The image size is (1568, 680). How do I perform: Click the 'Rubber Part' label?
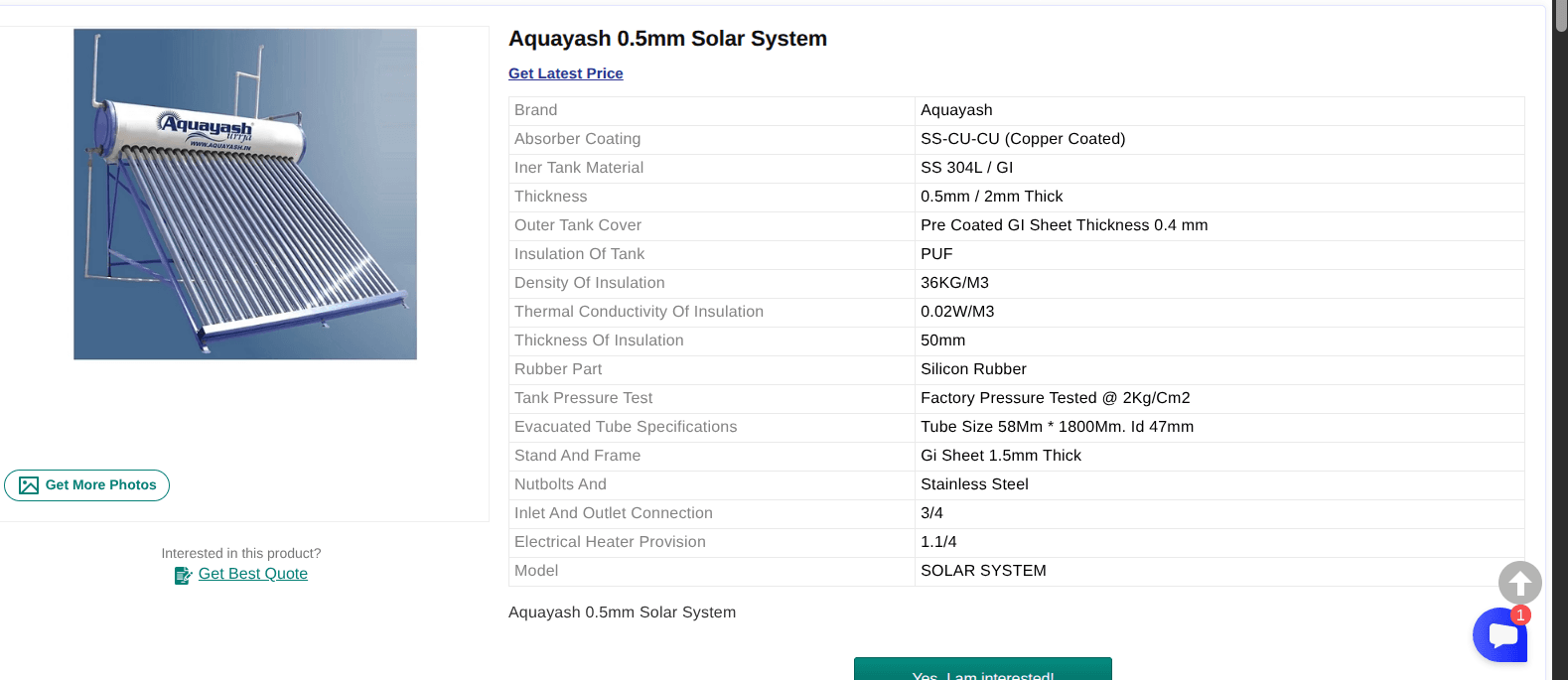click(x=558, y=369)
